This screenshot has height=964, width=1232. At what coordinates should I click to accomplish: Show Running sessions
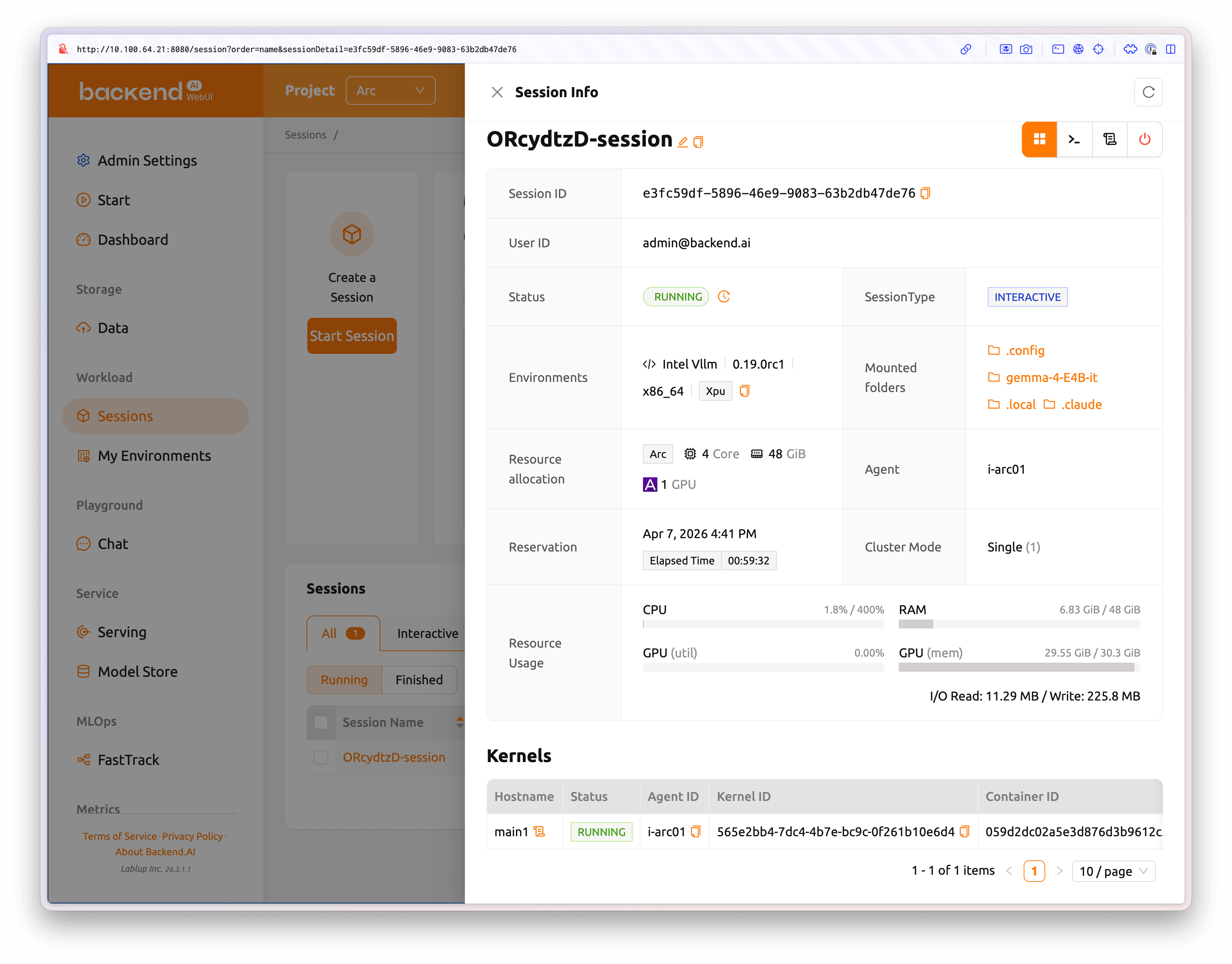click(344, 680)
